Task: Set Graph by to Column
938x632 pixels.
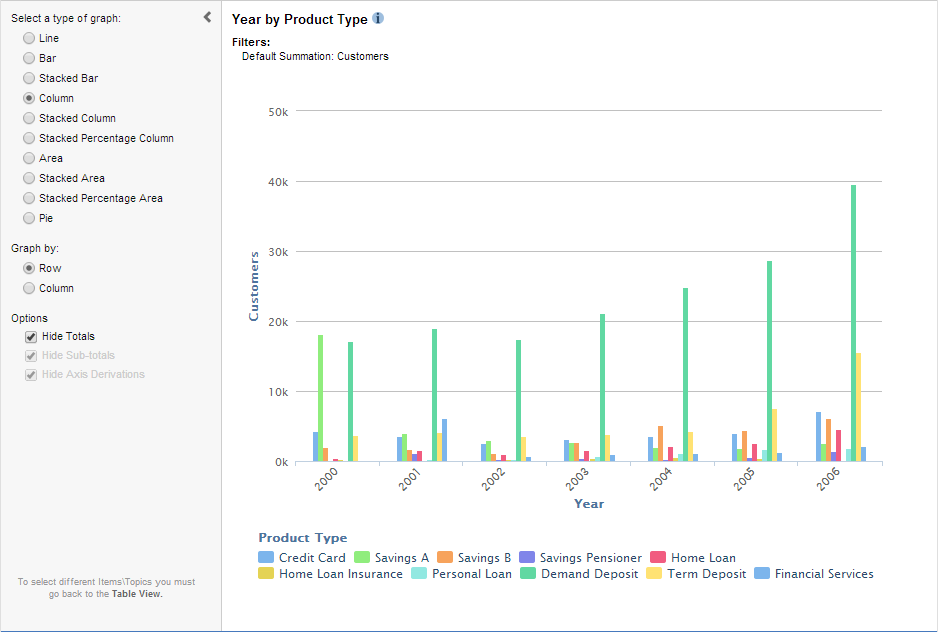Action: tap(29, 288)
